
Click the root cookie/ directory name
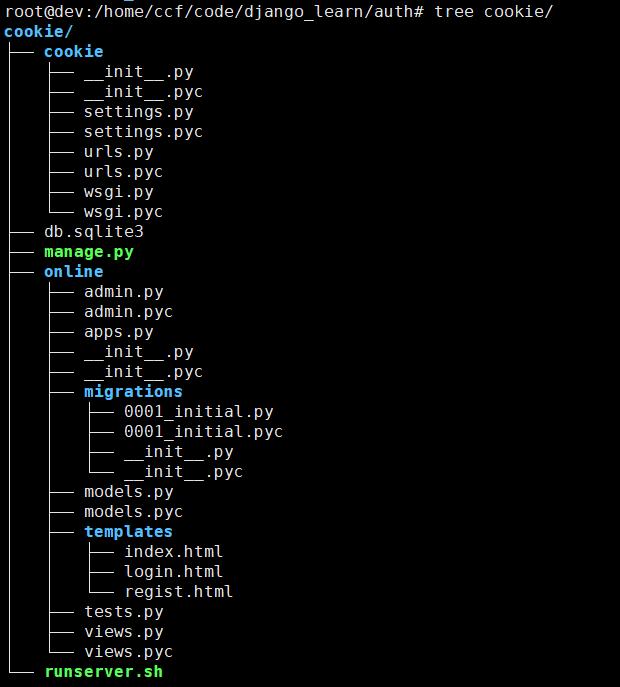(38, 32)
